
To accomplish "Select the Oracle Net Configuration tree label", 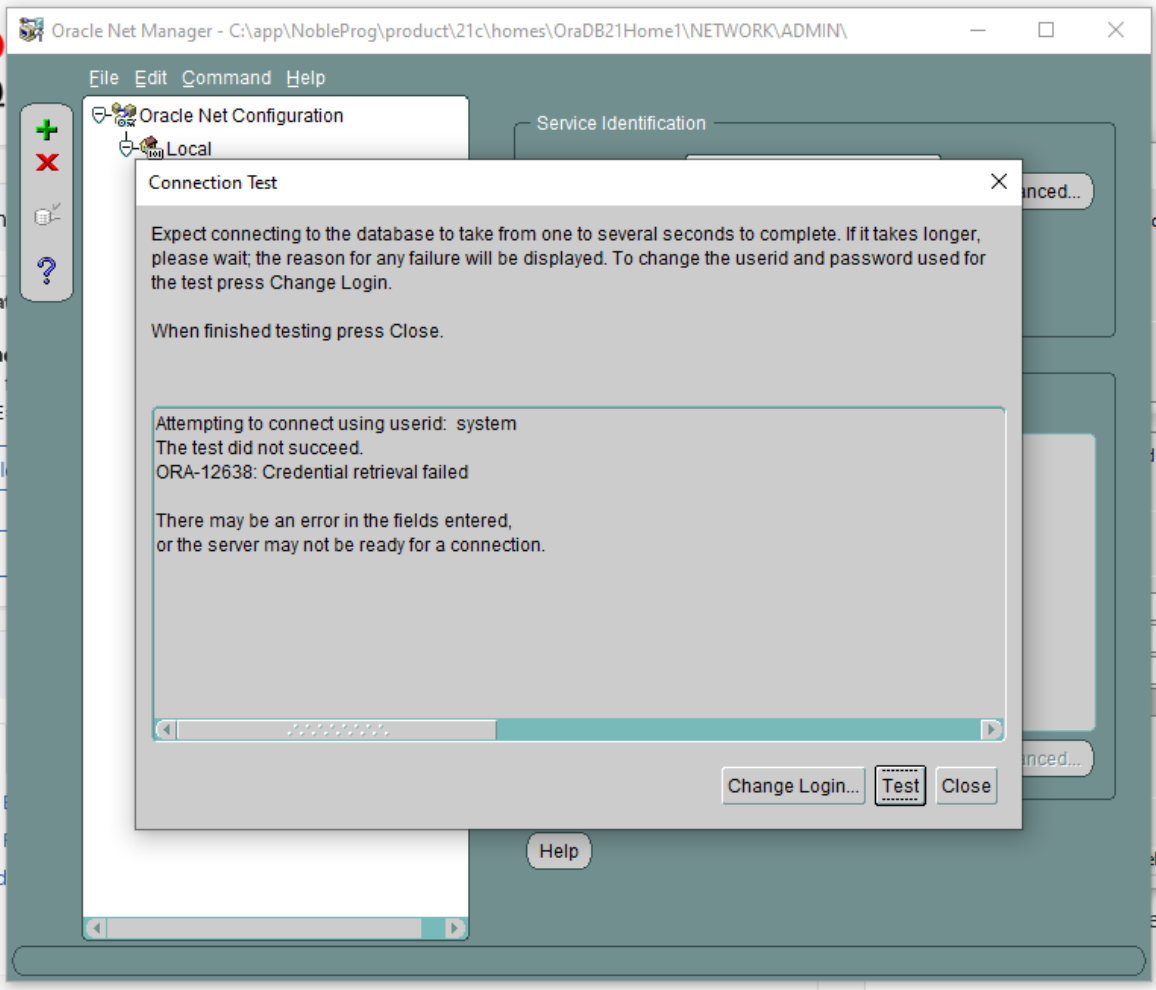I will point(241,116).
